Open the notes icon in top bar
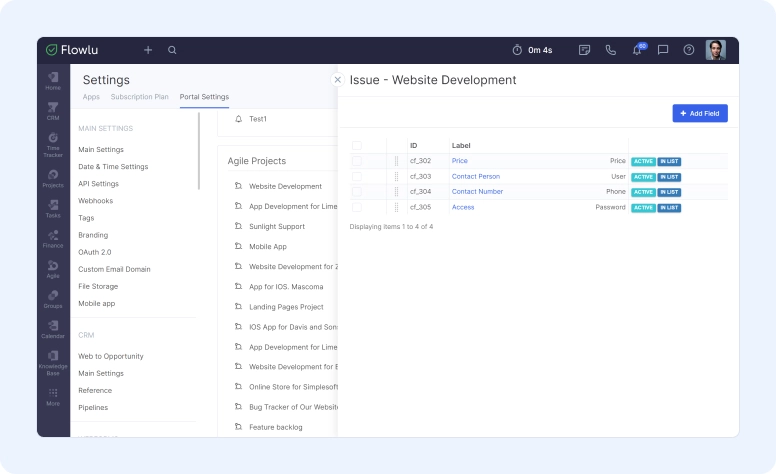The image size is (776, 474). (584, 50)
